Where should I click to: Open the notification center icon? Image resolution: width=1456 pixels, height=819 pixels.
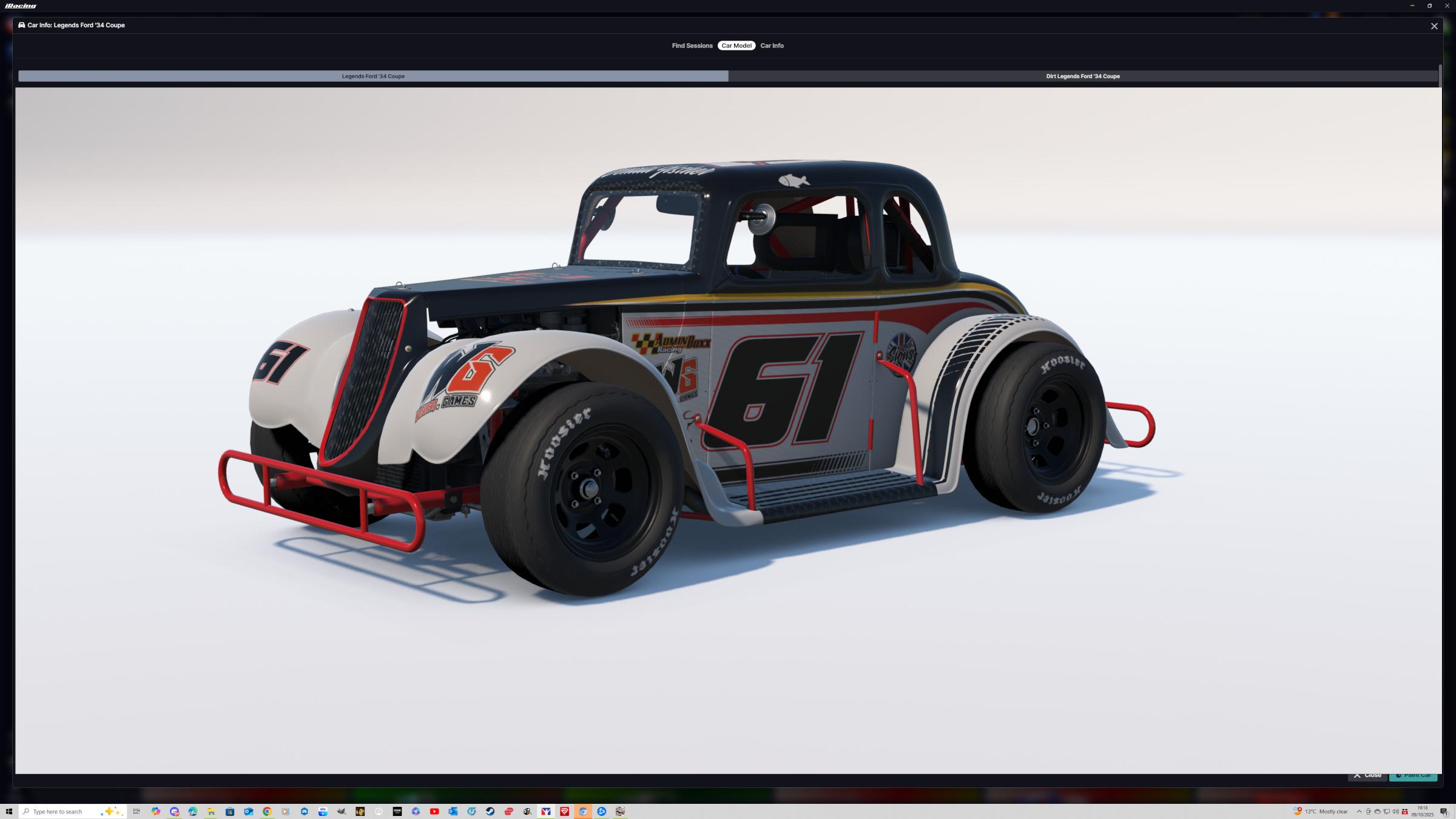[1444, 812]
